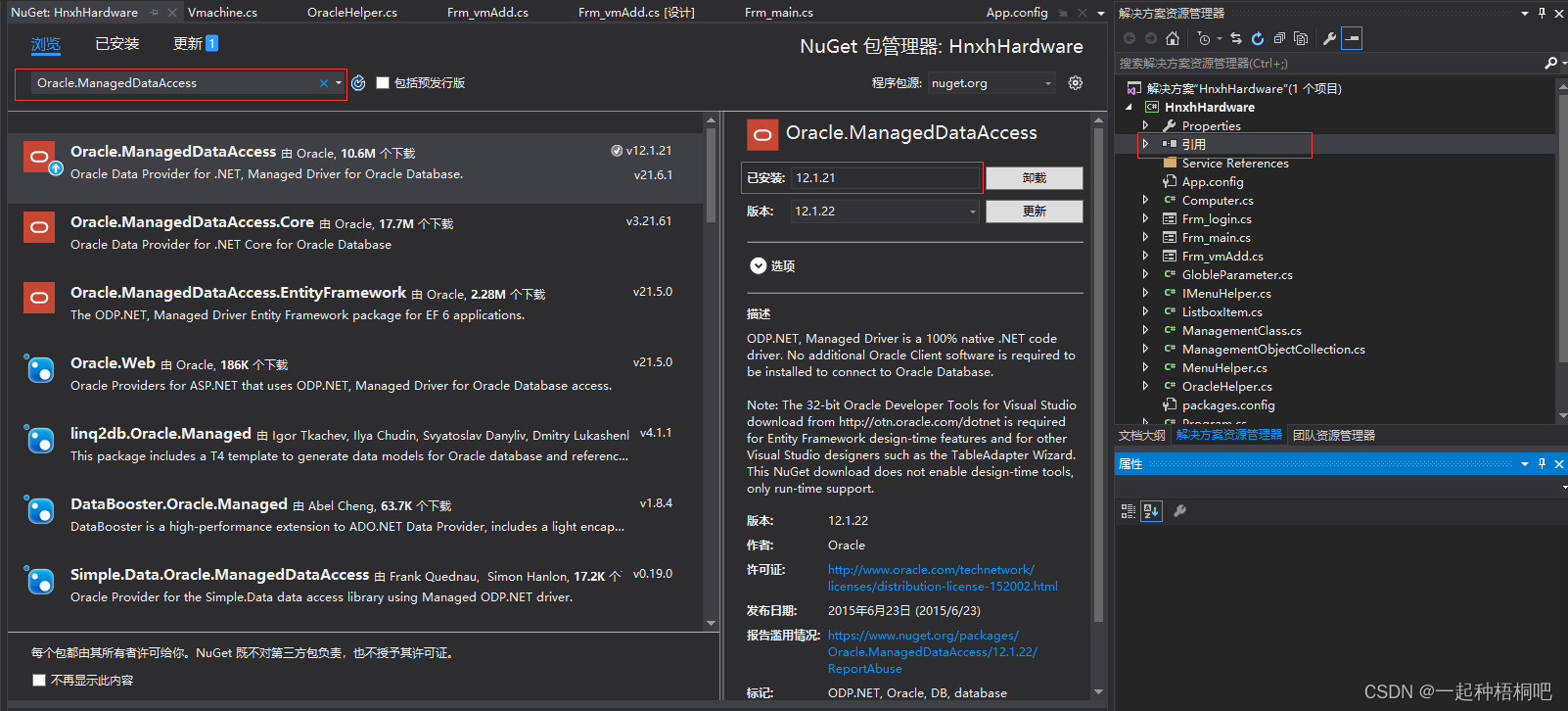Open App.config document tab
Screen dimensions: 1568x711
tap(1017, 13)
